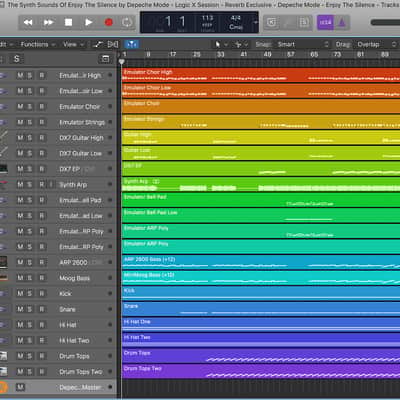Viewport: 400px width, 400px height.
Task: Toggle the blue Catch Playhead button
Action: click(x=132, y=44)
